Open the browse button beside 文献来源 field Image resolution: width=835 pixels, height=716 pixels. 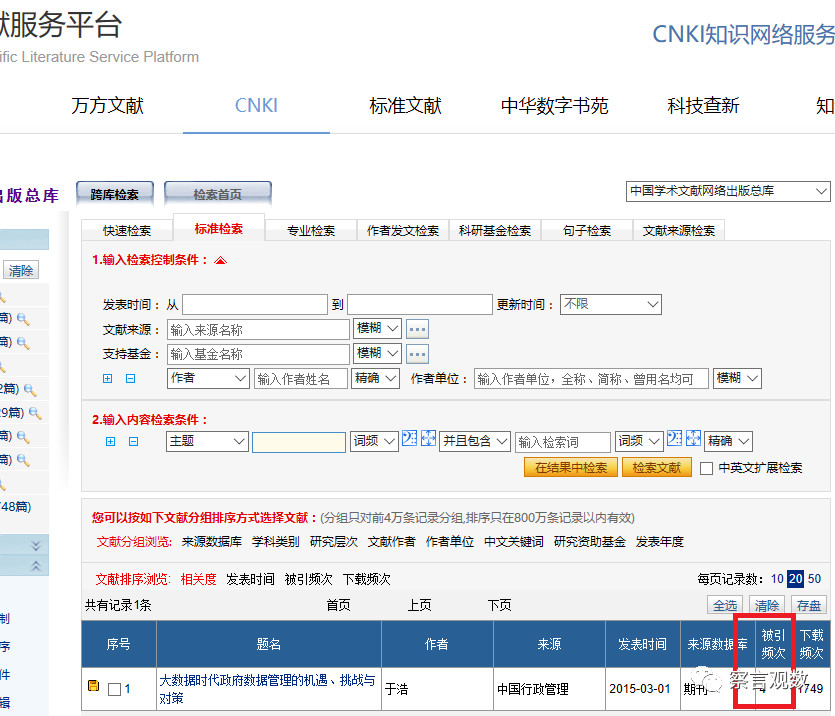click(418, 330)
